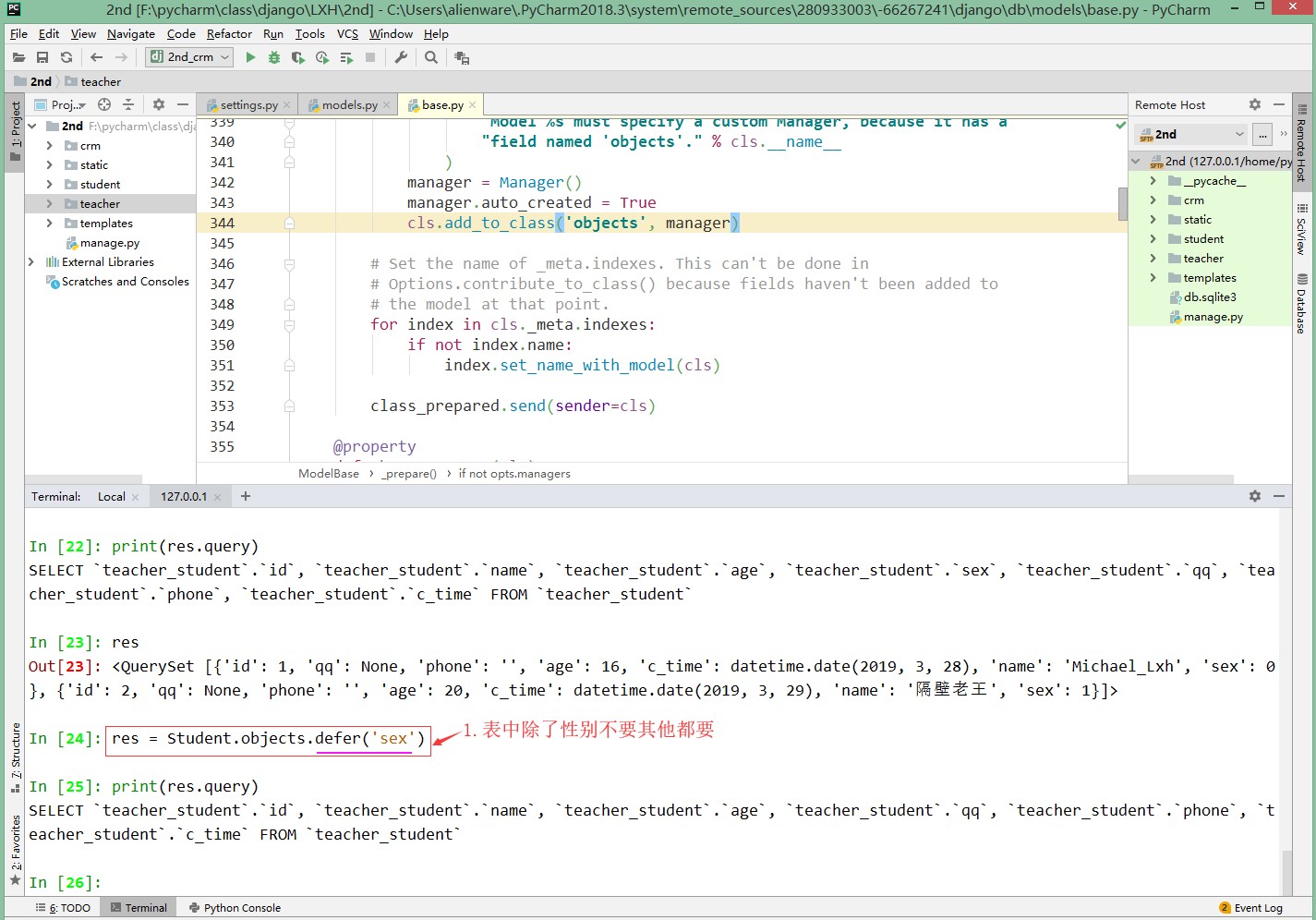Expand the student folder in Project tree
Screen dimensions: 1316x920
[x=49, y=185]
